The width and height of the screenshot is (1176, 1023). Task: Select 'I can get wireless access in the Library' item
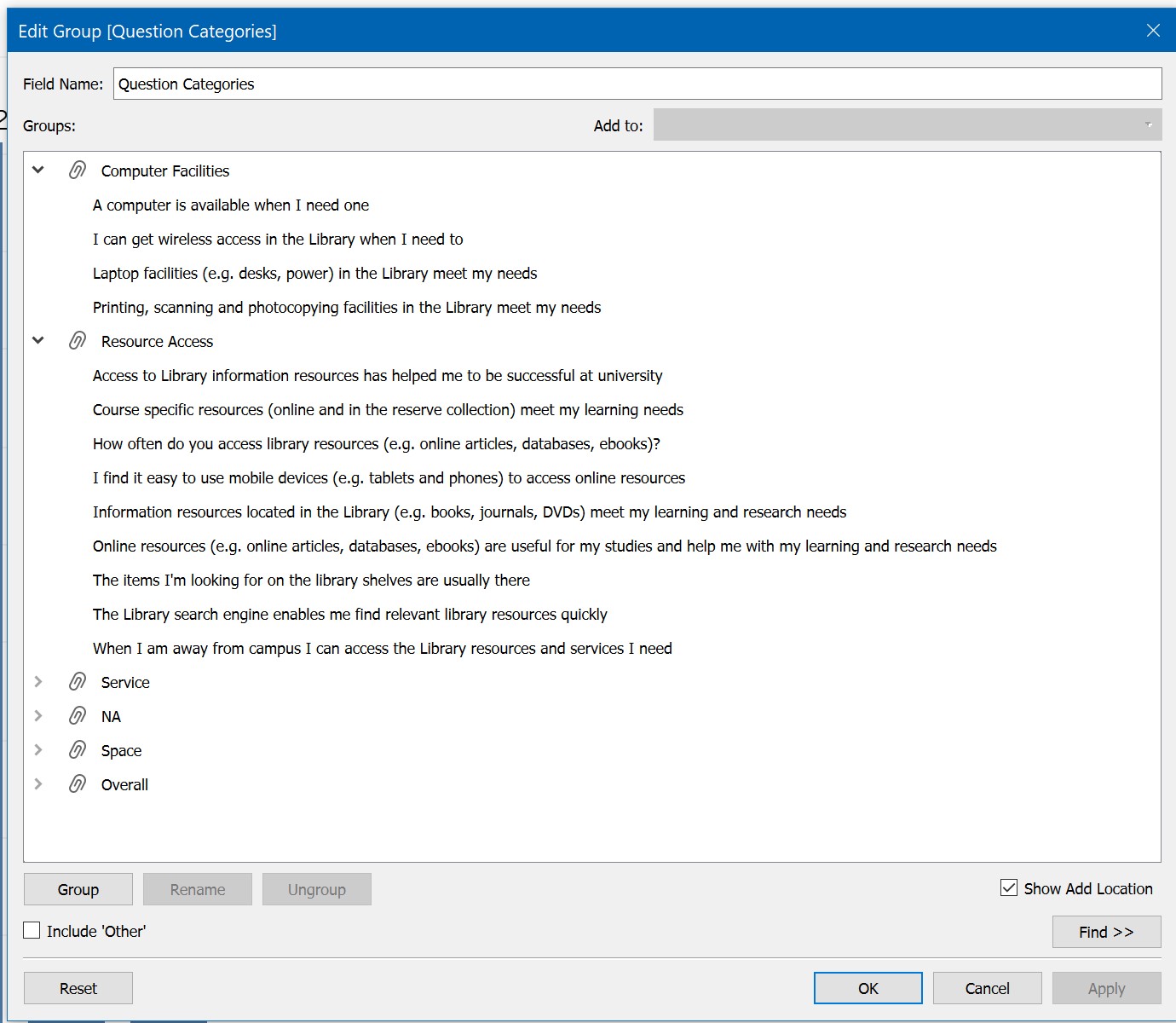[278, 240]
